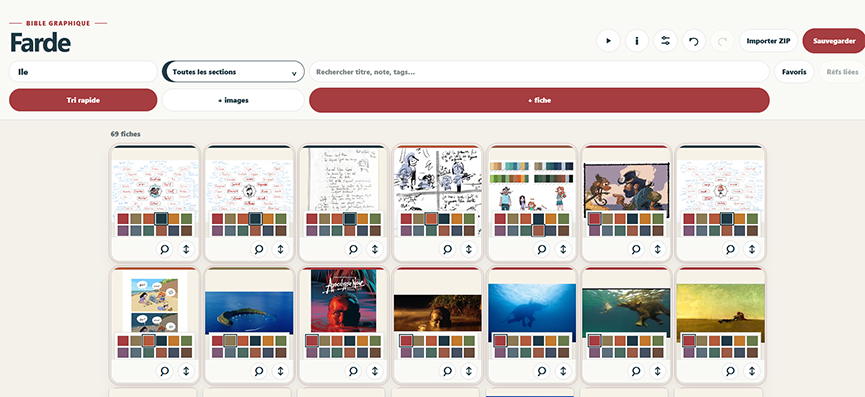Start Tri rapide sorting
The width and height of the screenshot is (865, 397).
[x=83, y=100]
